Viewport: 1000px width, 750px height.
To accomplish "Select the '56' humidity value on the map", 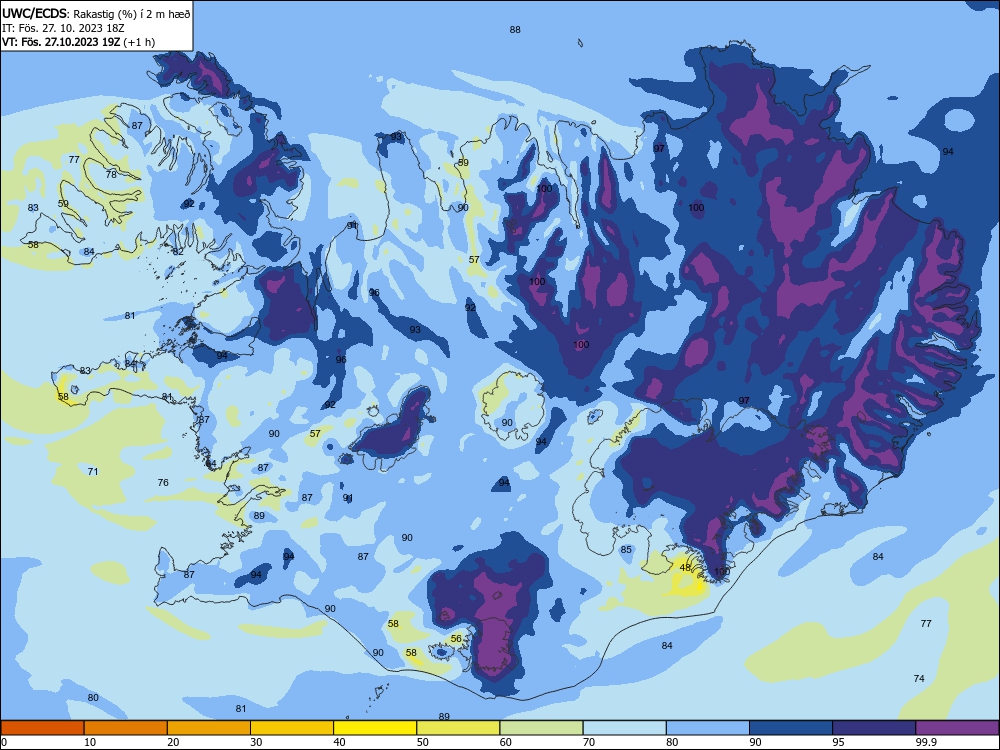I will 456,638.
